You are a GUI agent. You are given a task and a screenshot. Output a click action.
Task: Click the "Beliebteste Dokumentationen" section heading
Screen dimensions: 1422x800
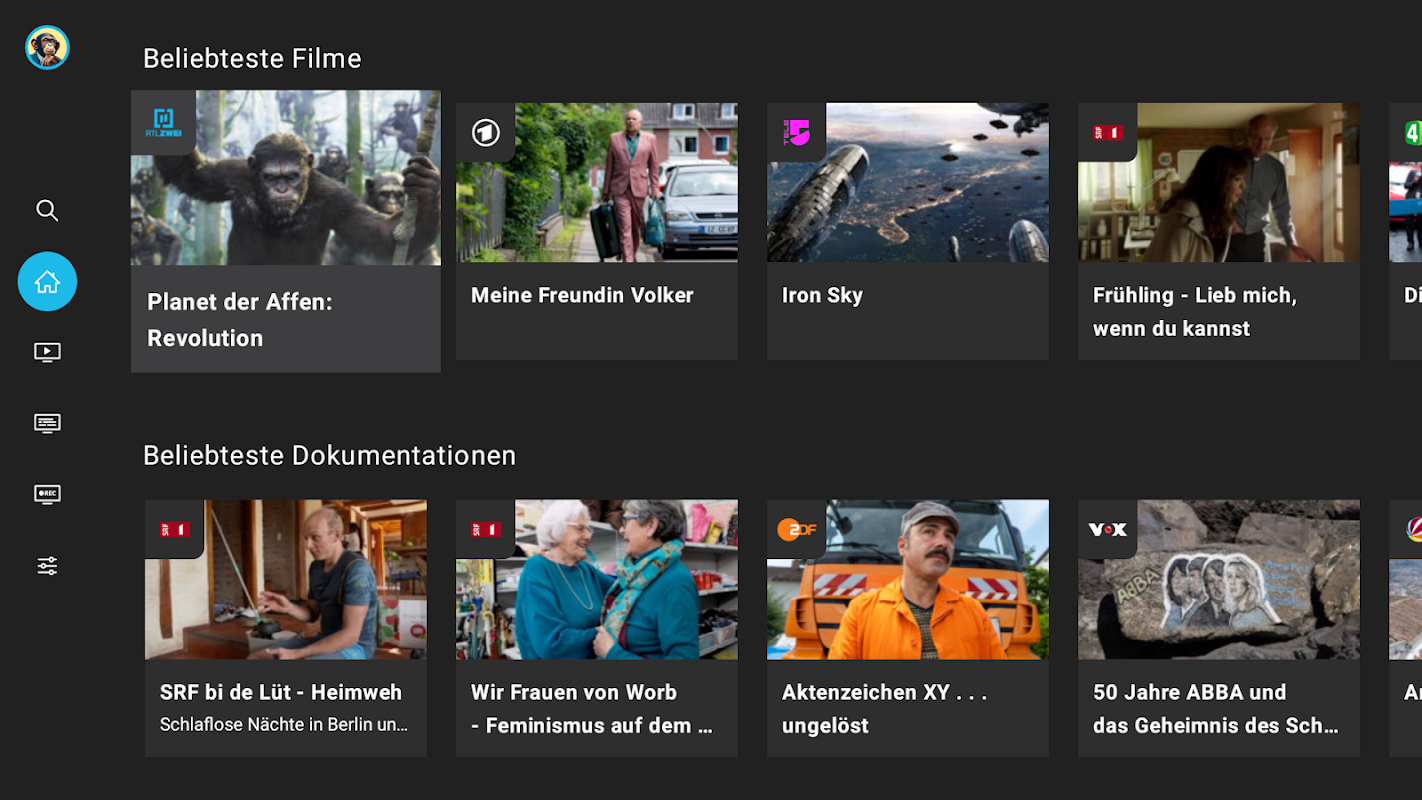[330, 455]
